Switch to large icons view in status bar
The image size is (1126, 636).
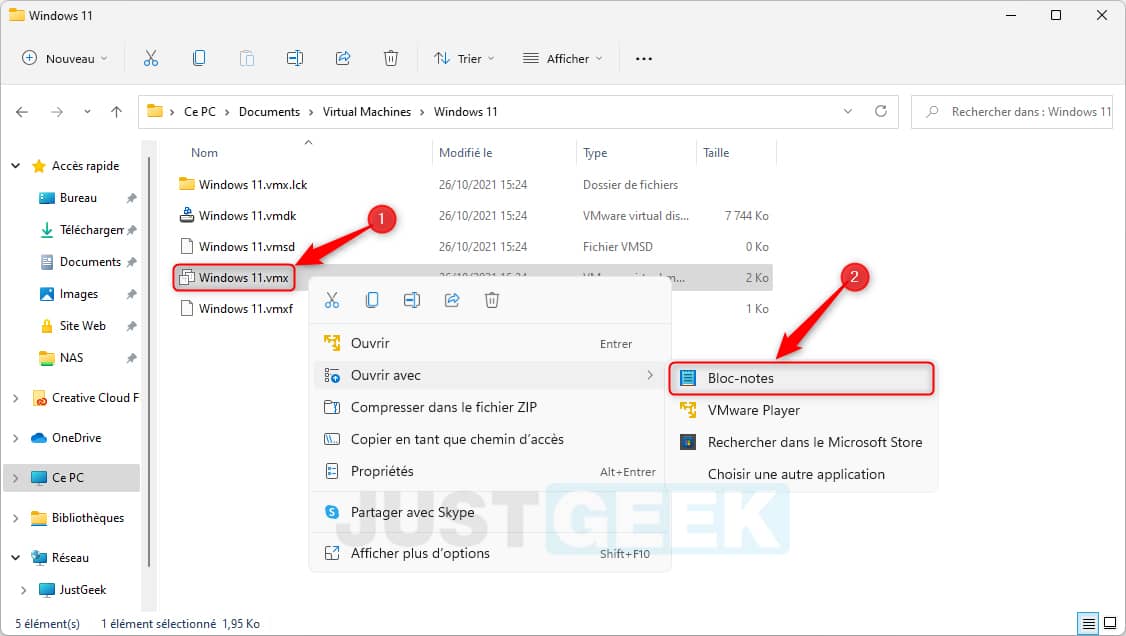pos(1110,623)
